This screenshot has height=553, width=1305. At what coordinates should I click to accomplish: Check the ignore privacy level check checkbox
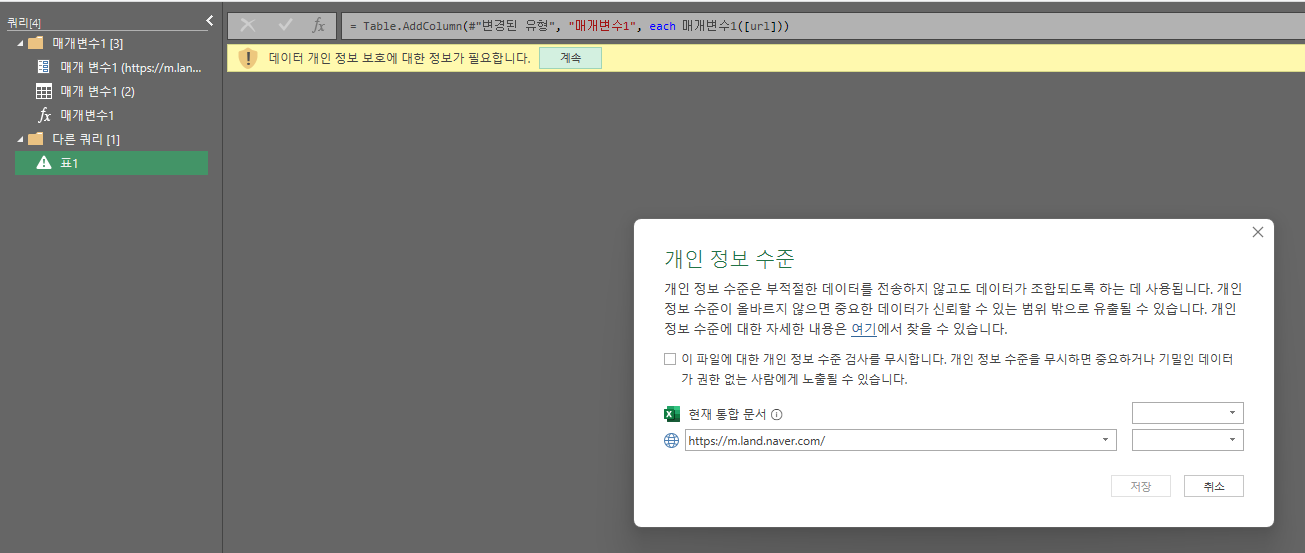(670, 359)
